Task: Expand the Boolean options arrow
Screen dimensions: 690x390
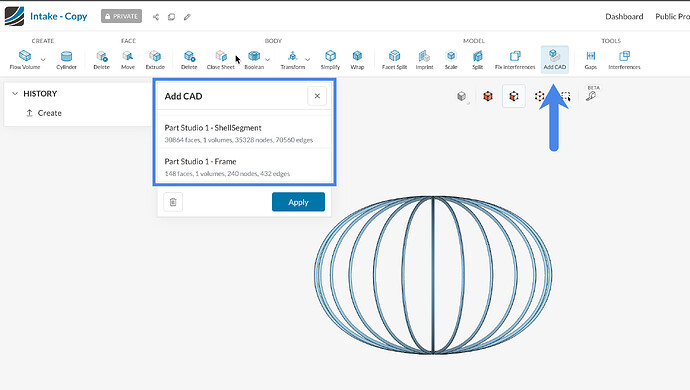Action: click(x=268, y=59)
